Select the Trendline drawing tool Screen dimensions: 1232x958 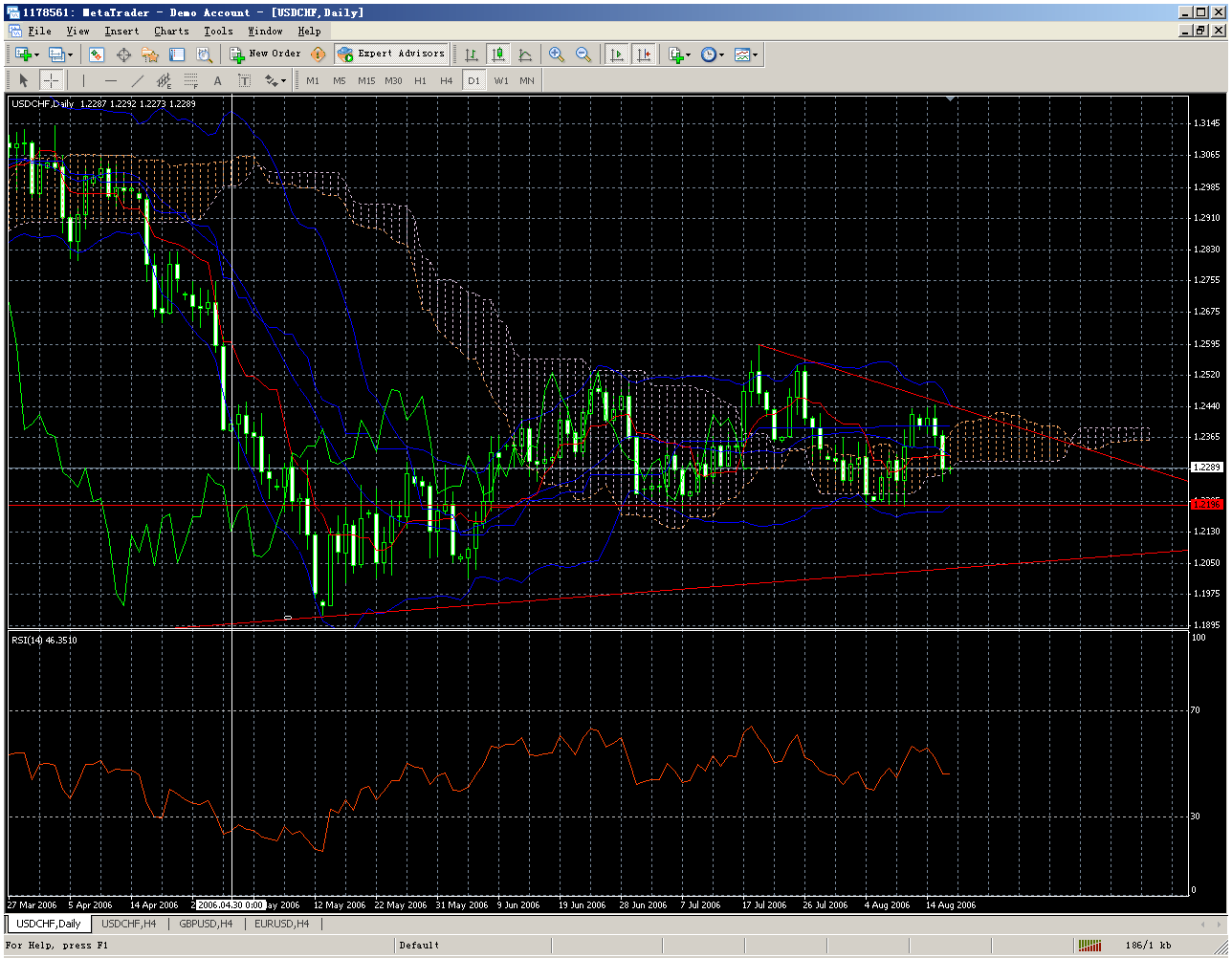pyautogui.click(x=138, y=81)
